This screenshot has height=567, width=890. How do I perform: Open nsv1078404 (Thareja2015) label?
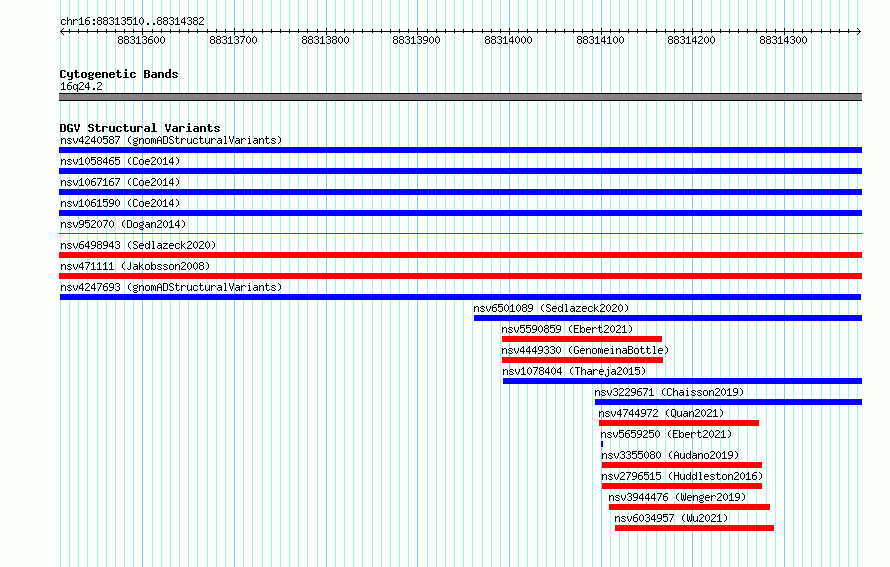(574, 371)
